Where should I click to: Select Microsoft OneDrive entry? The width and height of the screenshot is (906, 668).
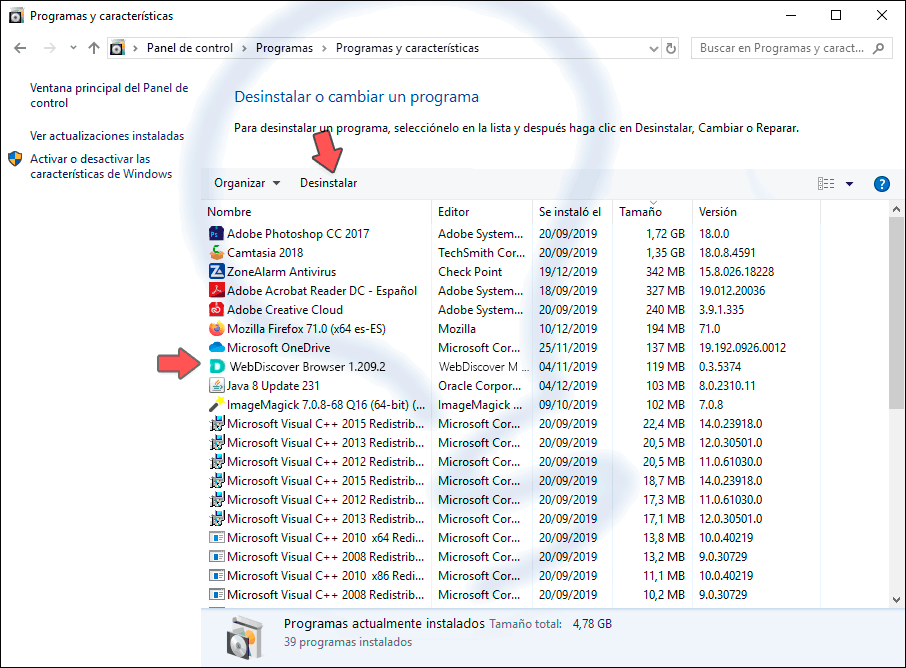[279, 348]
